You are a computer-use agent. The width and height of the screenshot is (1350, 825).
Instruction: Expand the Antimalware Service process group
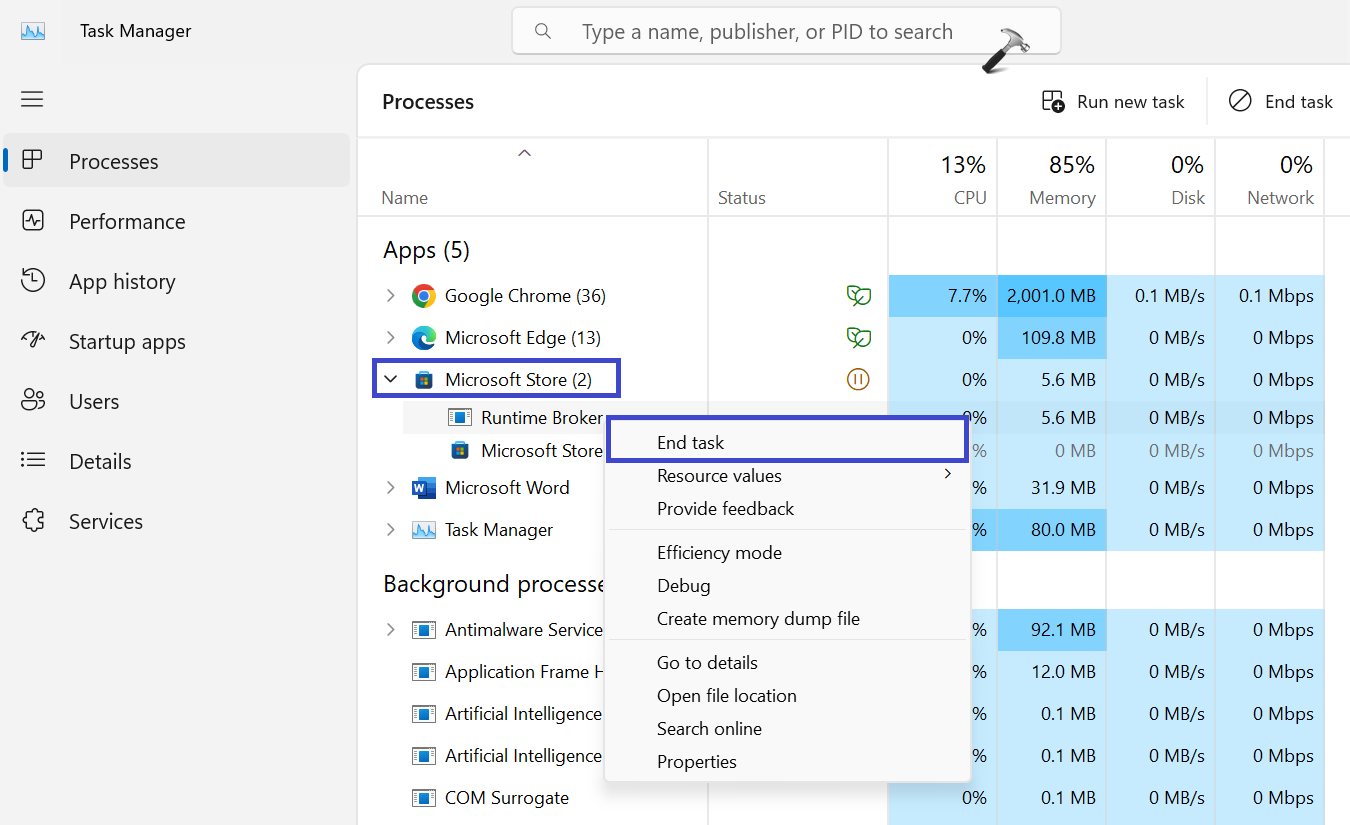[x=391, y=630]
